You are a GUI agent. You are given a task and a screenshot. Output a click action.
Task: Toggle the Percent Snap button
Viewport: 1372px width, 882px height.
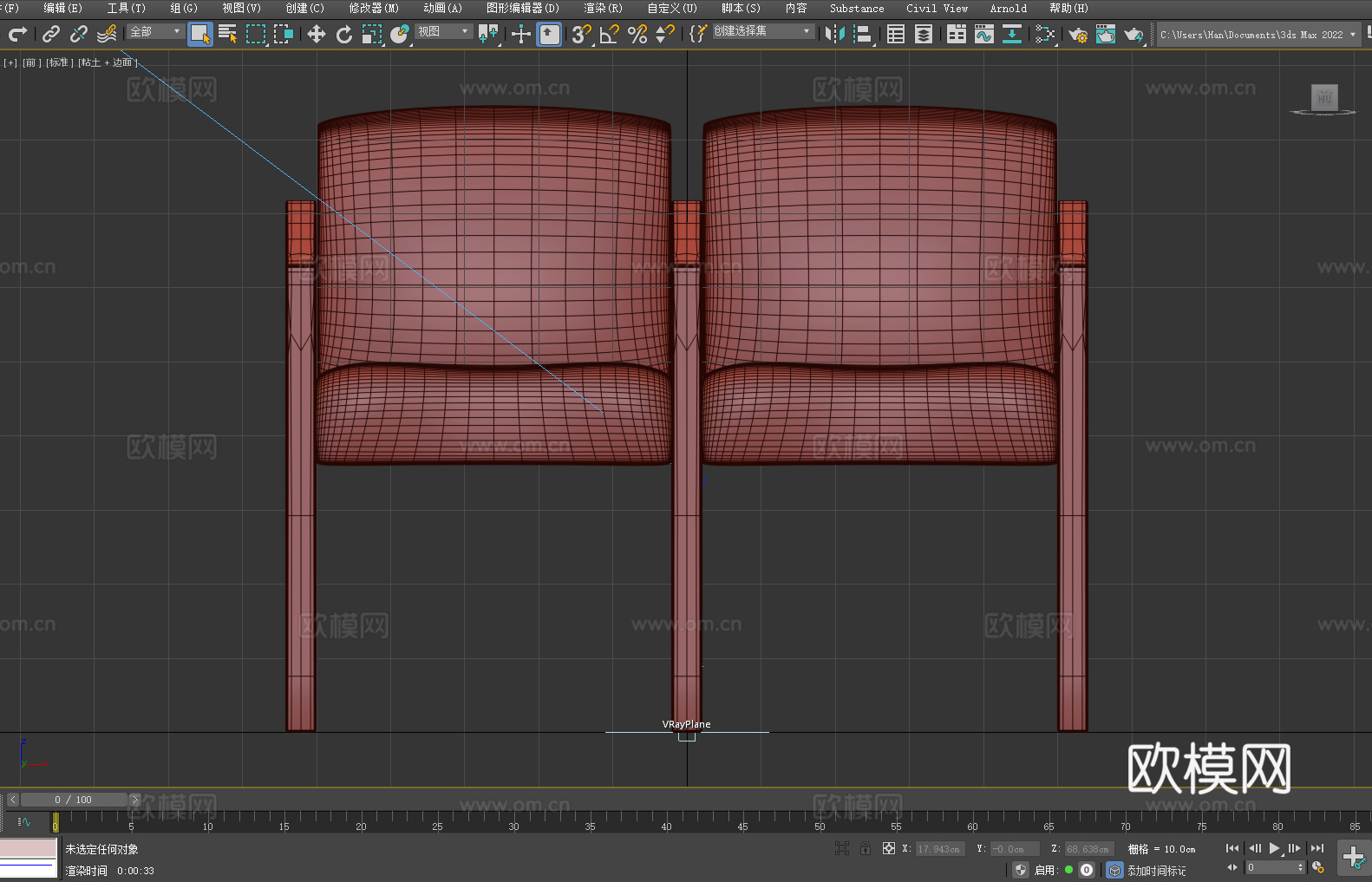coord(637,34)
